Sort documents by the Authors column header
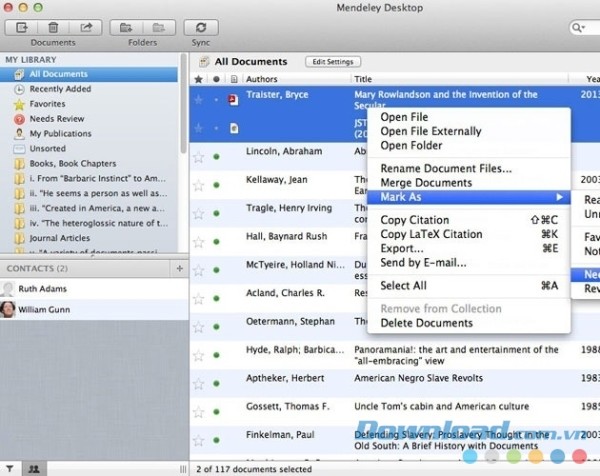 pyautogui.click(x=295, y=79)
